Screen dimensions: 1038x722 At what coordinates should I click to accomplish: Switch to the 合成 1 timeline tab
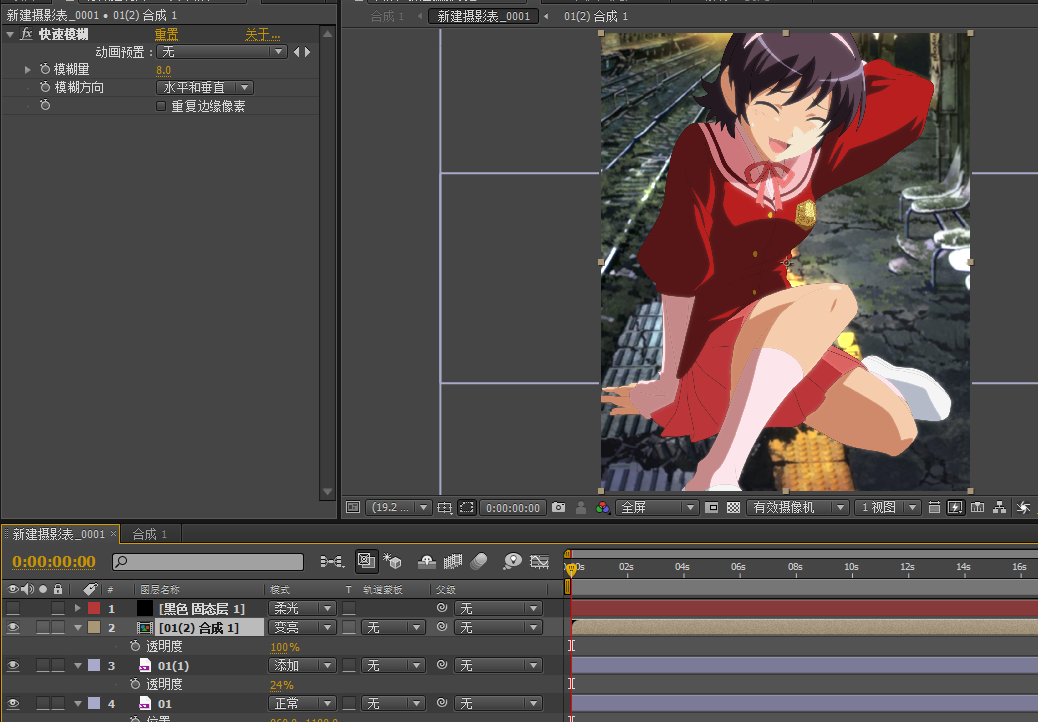[150, 534]
